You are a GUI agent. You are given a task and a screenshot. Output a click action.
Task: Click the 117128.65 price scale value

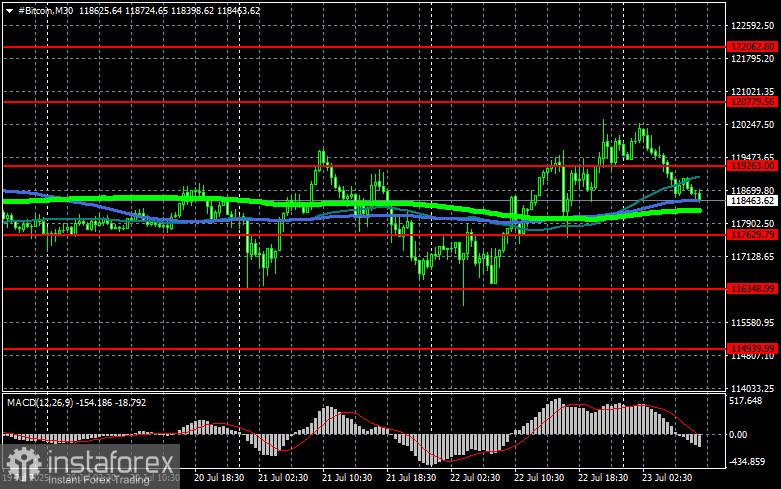[753, 256]
